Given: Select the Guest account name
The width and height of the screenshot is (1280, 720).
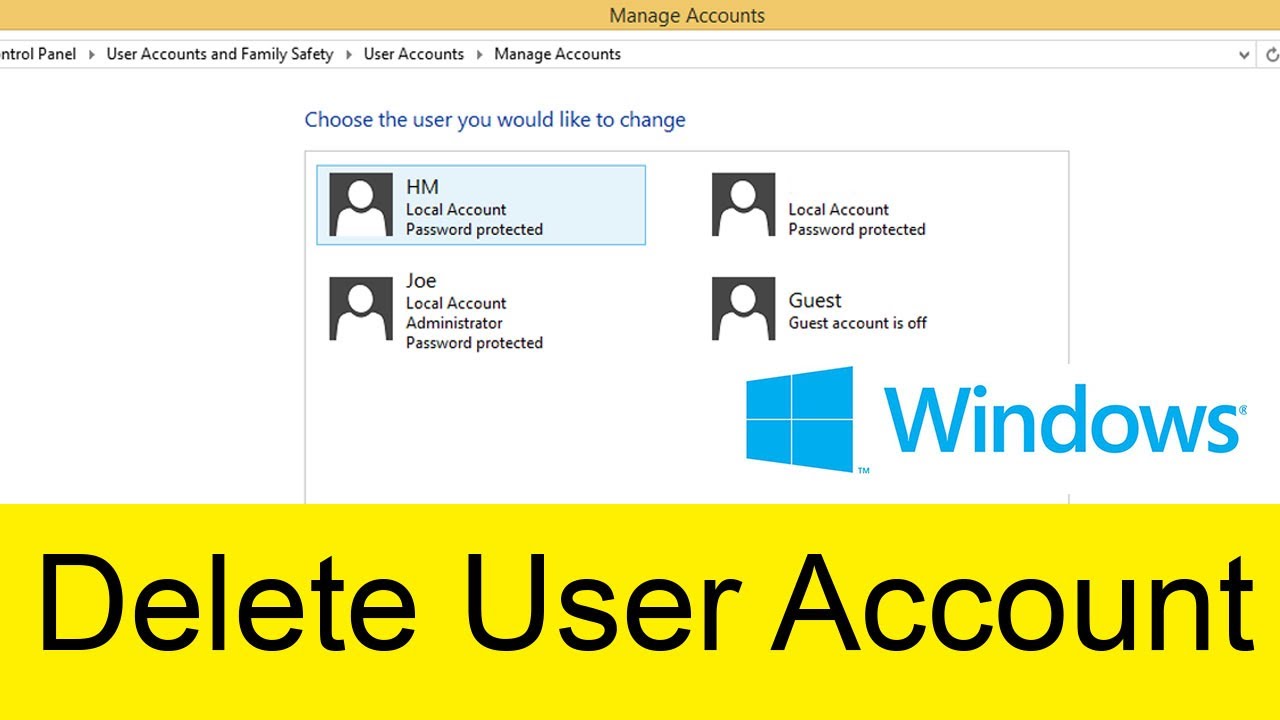Looking at the screenshot, I should [x=815, y=301].
